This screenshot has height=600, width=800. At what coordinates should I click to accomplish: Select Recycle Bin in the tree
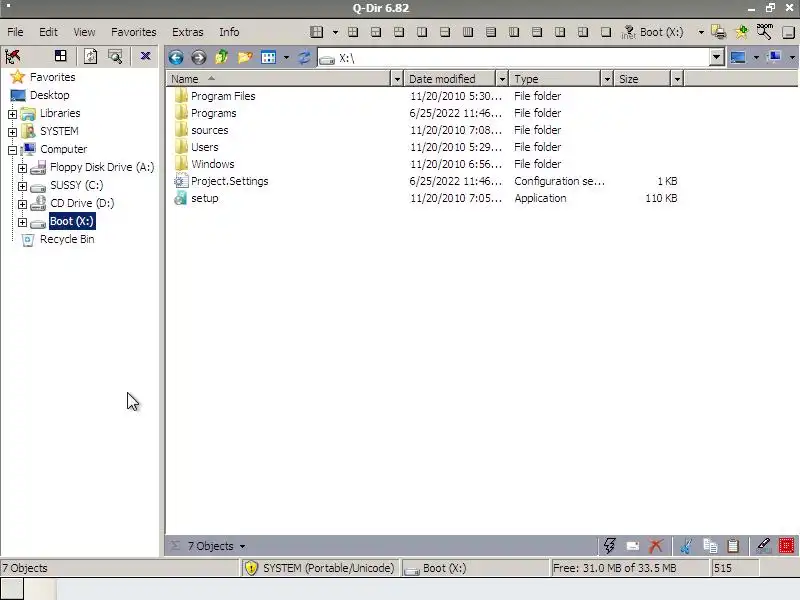pos(67,239)
